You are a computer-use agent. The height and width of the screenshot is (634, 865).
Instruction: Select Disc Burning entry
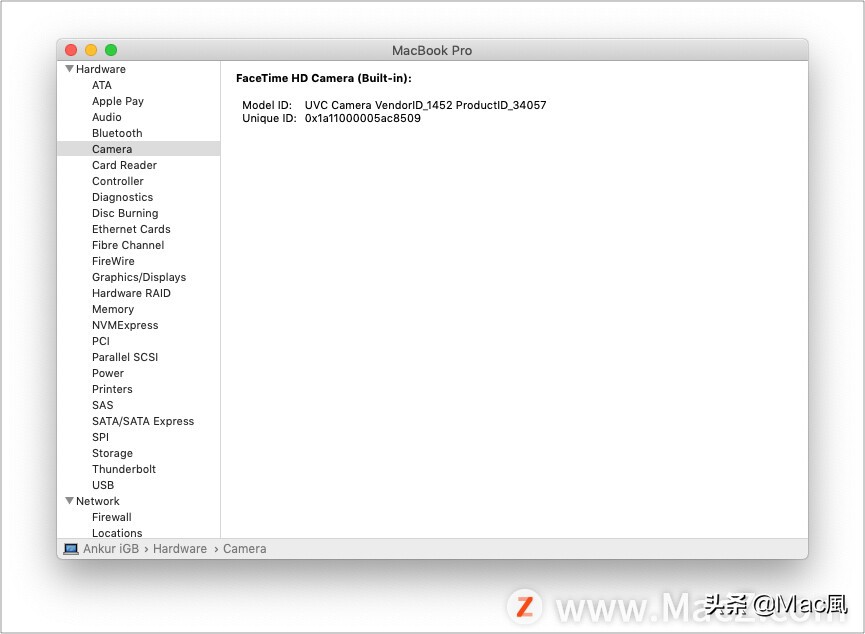(x=125, y=213)
